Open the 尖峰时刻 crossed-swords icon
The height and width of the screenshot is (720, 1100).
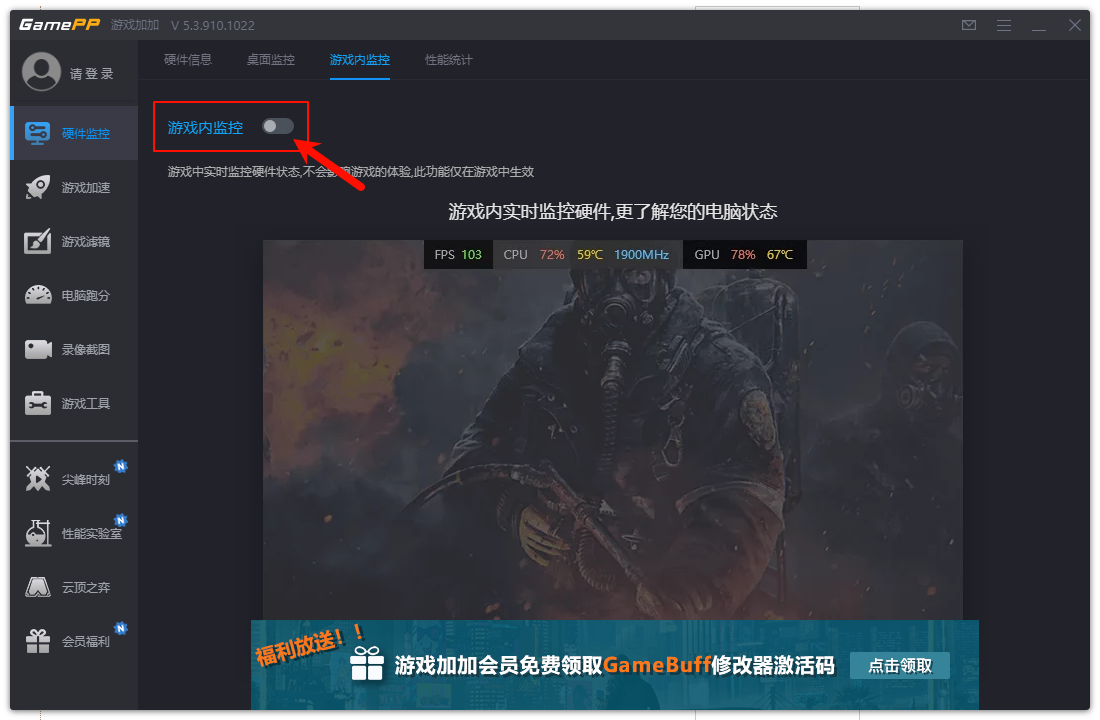(x=38, y=479)
